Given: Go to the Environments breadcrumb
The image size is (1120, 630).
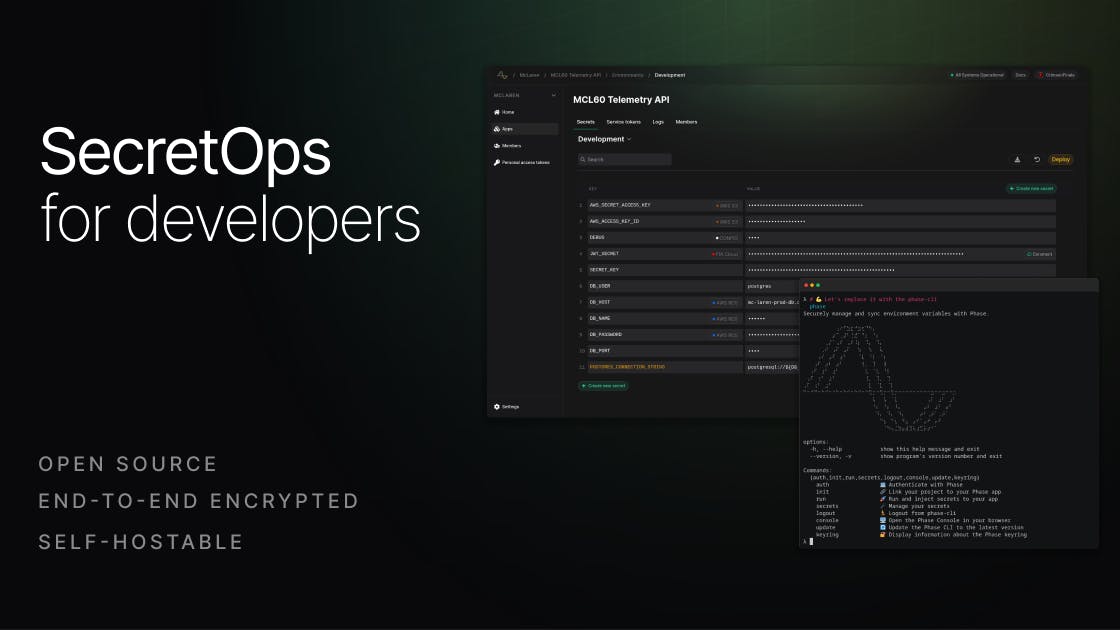Looking at the screenshot, I should coord(627,75).
